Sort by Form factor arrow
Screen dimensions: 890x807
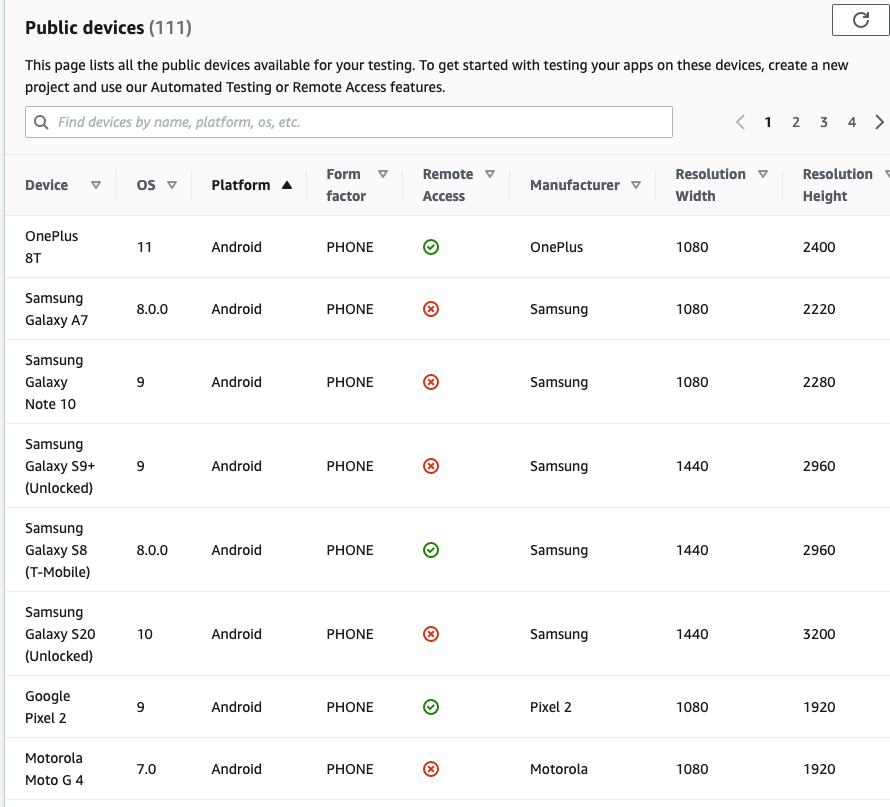tap(383, 174)
